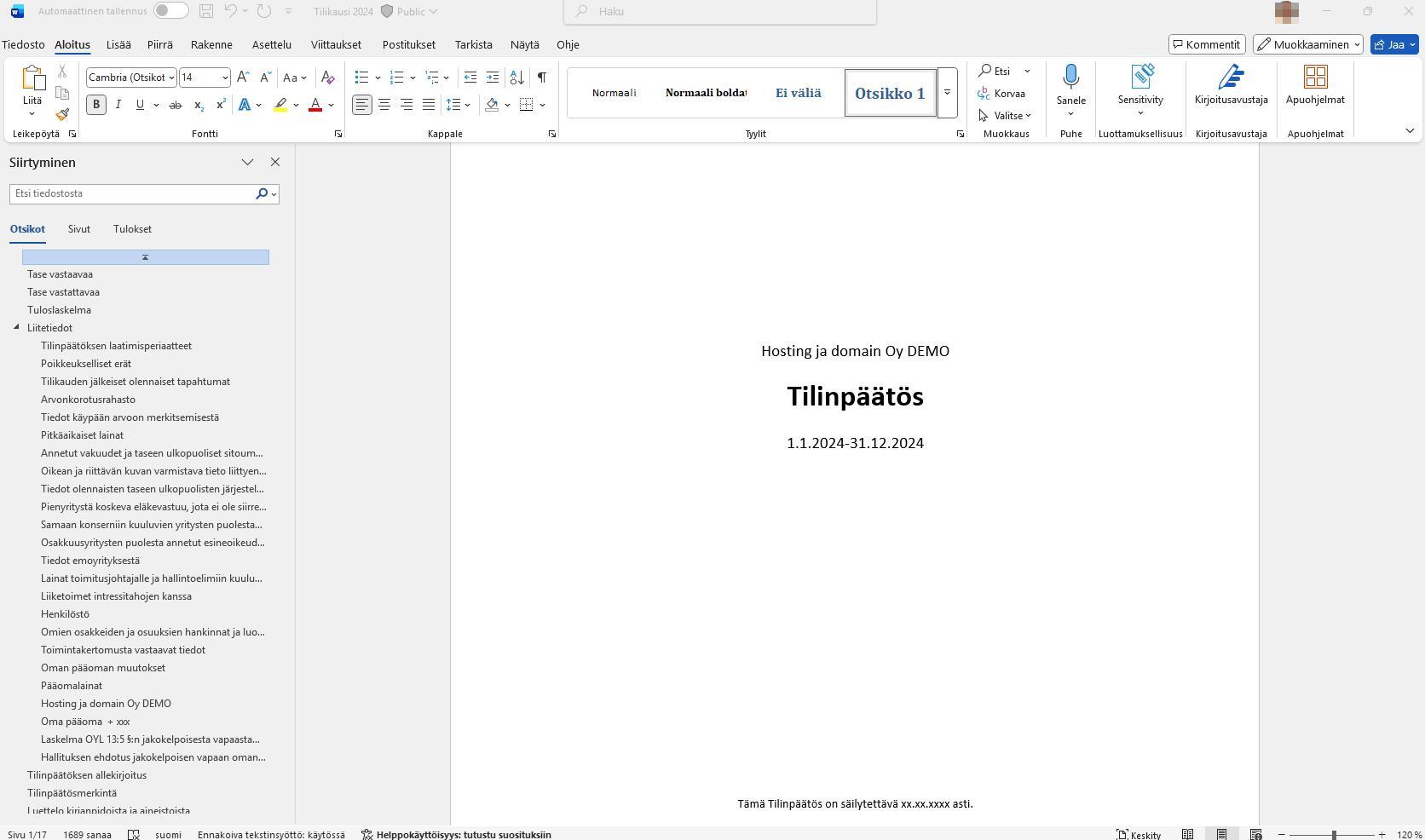Click the Format Painter brush icon
This screenshot has height=840, width=1425.
click(x=62, y=114)
